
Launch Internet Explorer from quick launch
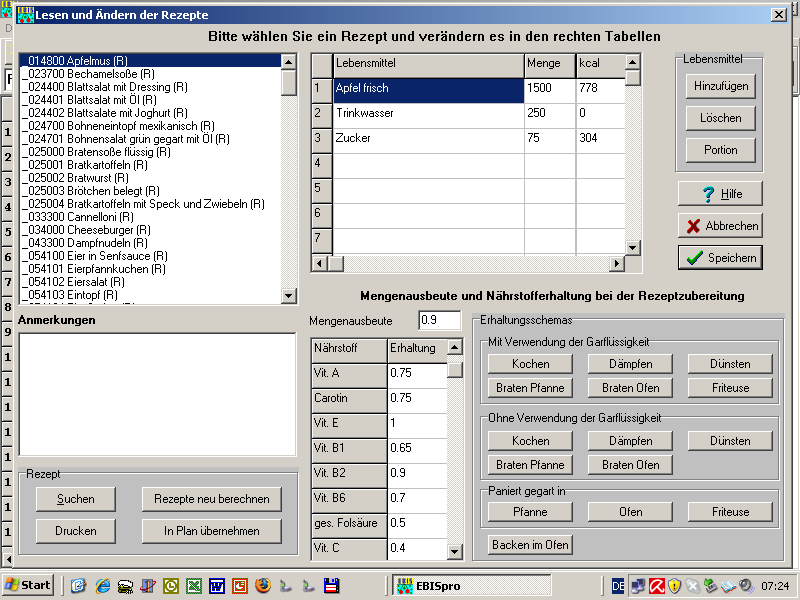[101, 585]
